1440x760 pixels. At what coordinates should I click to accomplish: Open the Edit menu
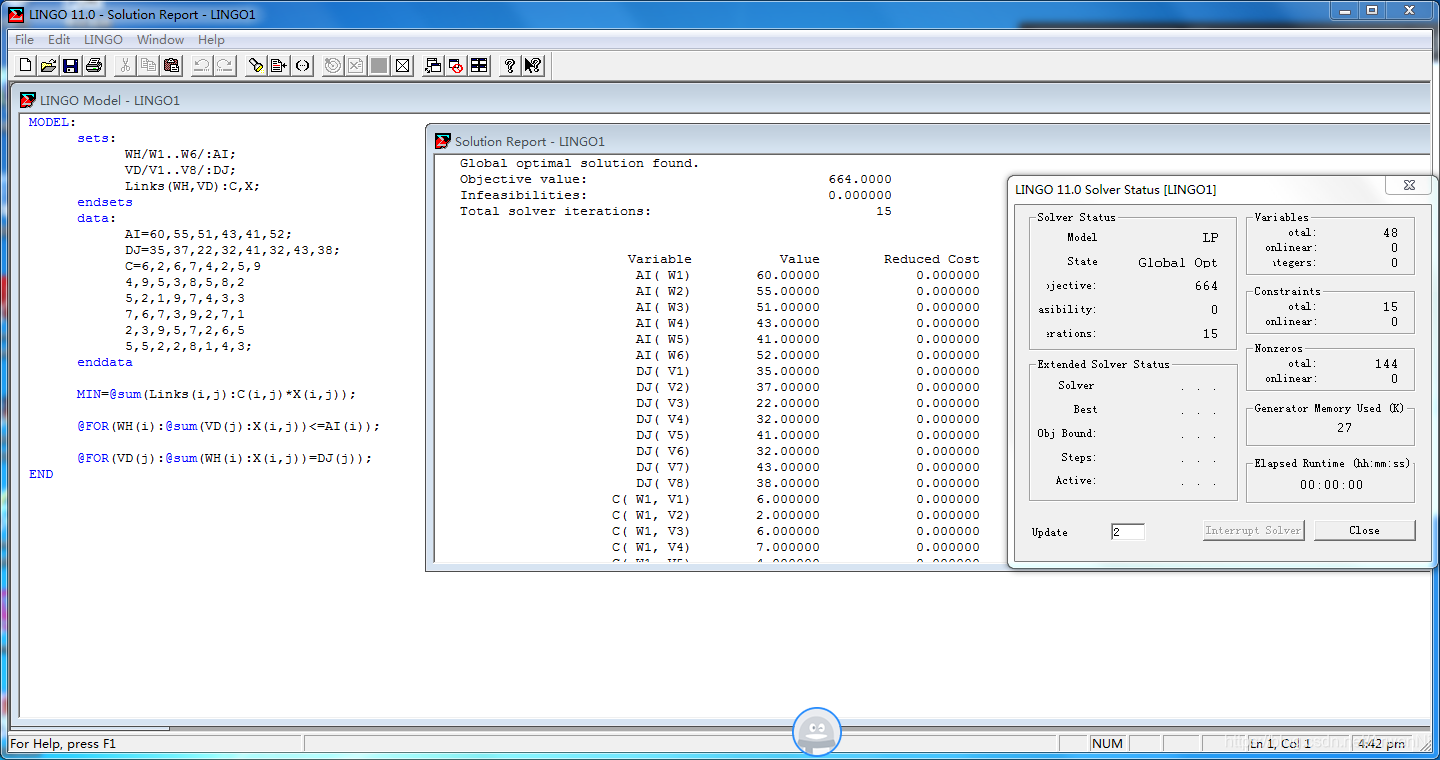point(59,40)
